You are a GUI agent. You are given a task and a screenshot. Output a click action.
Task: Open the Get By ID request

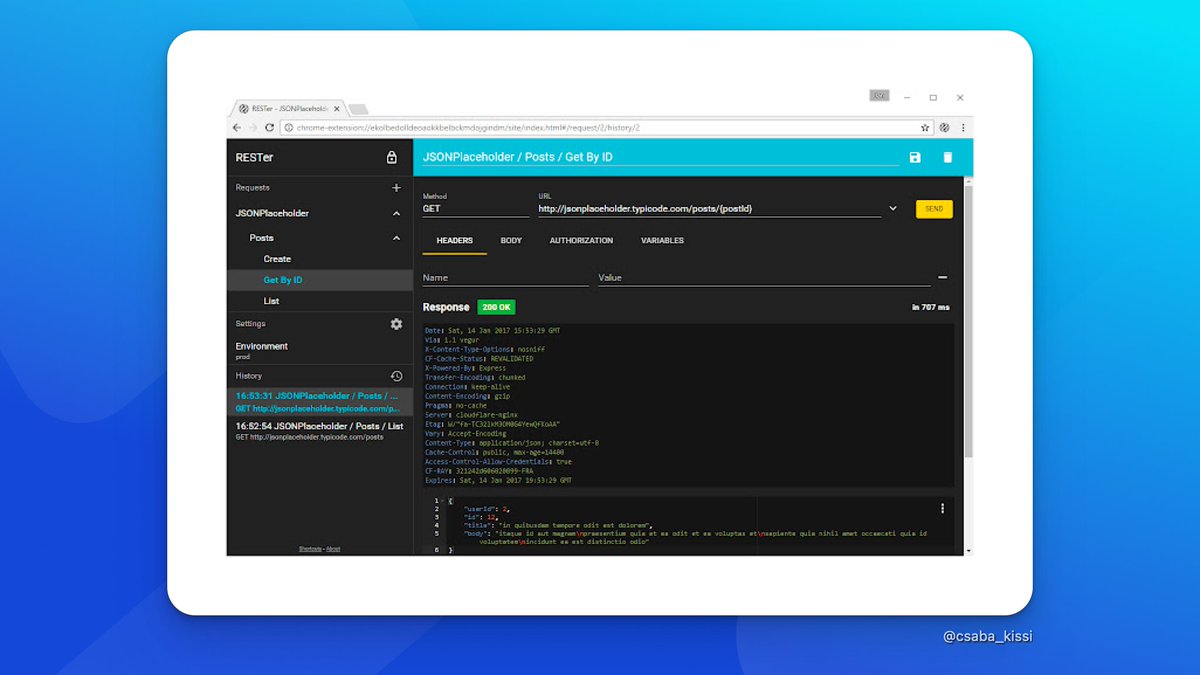320,280
